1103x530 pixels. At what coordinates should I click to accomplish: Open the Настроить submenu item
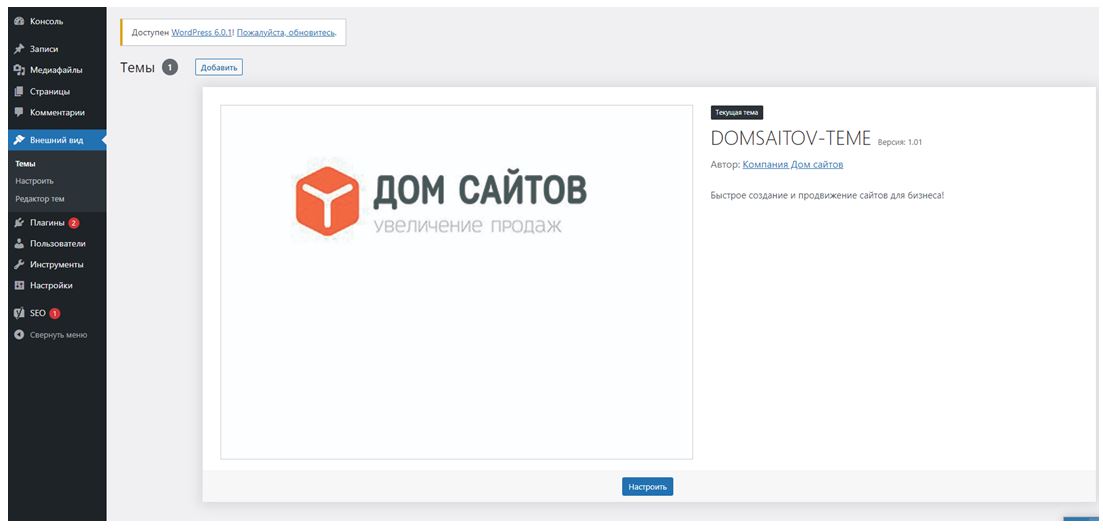34,181
